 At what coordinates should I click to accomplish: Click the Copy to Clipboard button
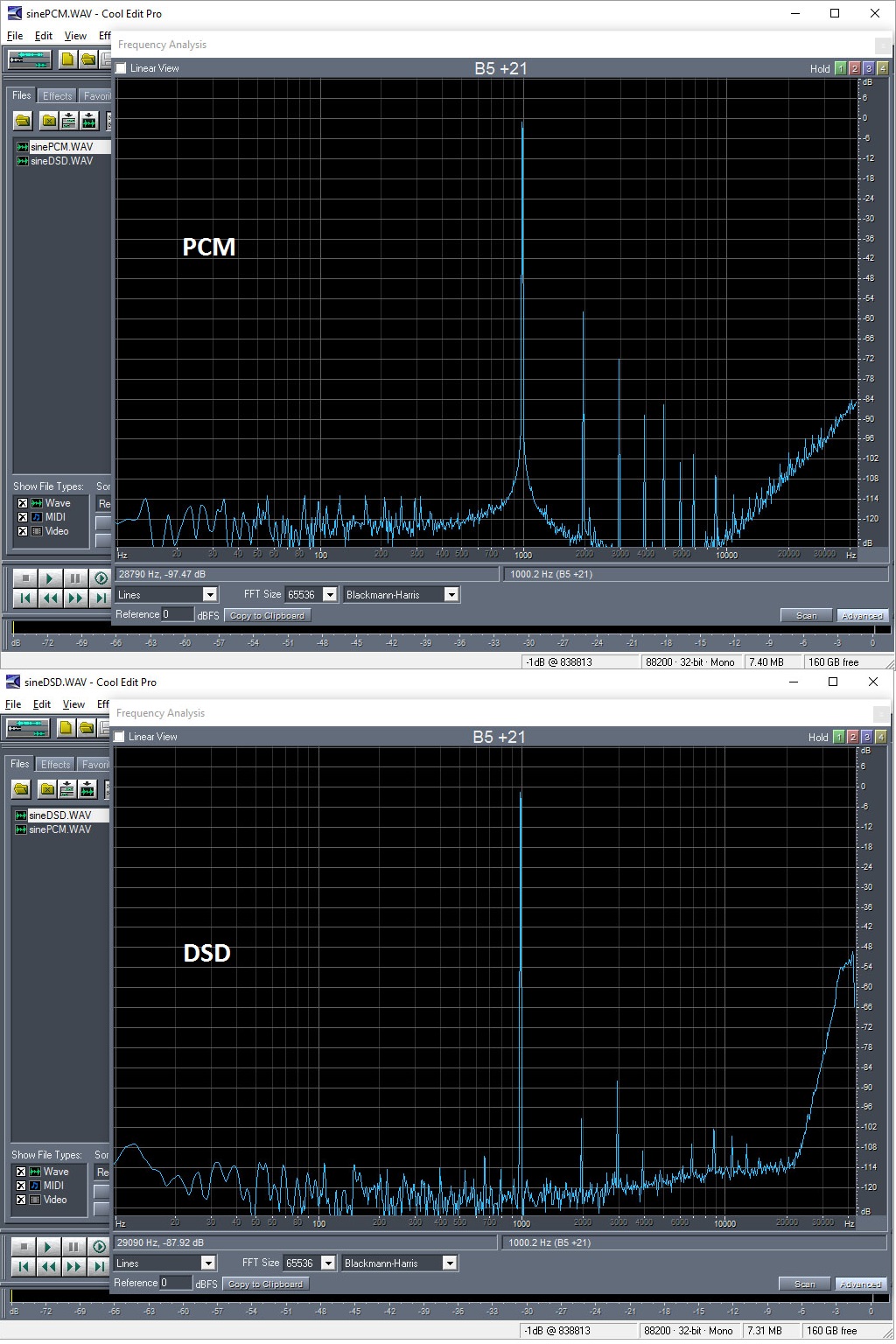click(267, 614)
